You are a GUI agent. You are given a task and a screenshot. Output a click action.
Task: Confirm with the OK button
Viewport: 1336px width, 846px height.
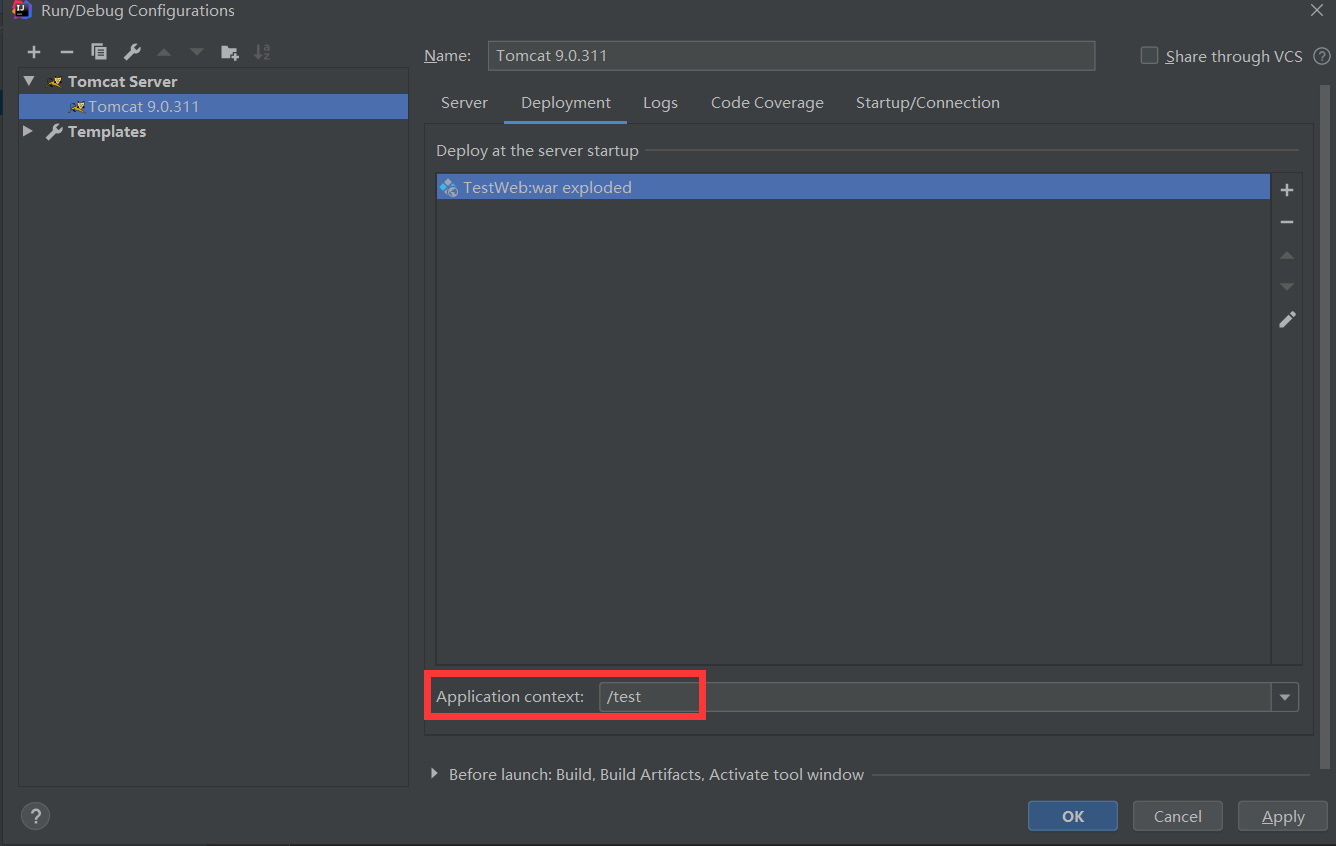[1073, 816]
